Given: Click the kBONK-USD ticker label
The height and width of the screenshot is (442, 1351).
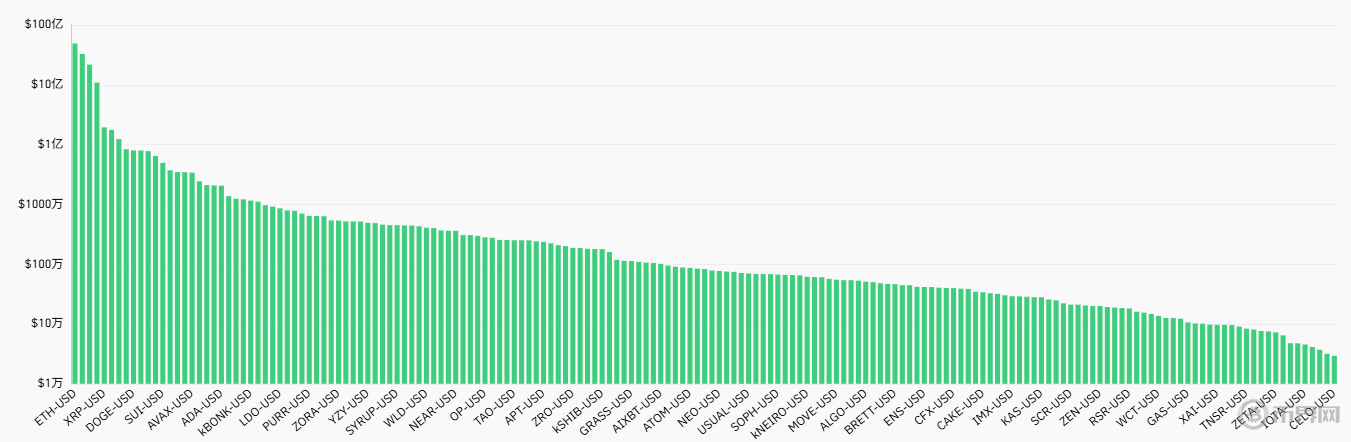Looking at the screenshot, I should coord(227,411).
